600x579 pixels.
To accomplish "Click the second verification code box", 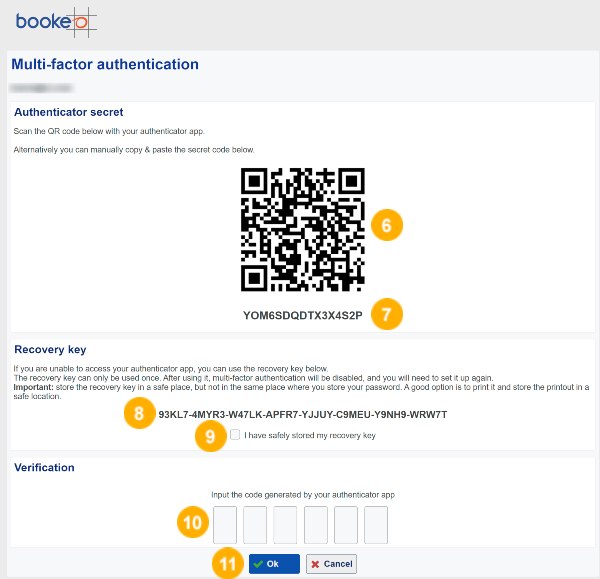I will coord(255,525).
